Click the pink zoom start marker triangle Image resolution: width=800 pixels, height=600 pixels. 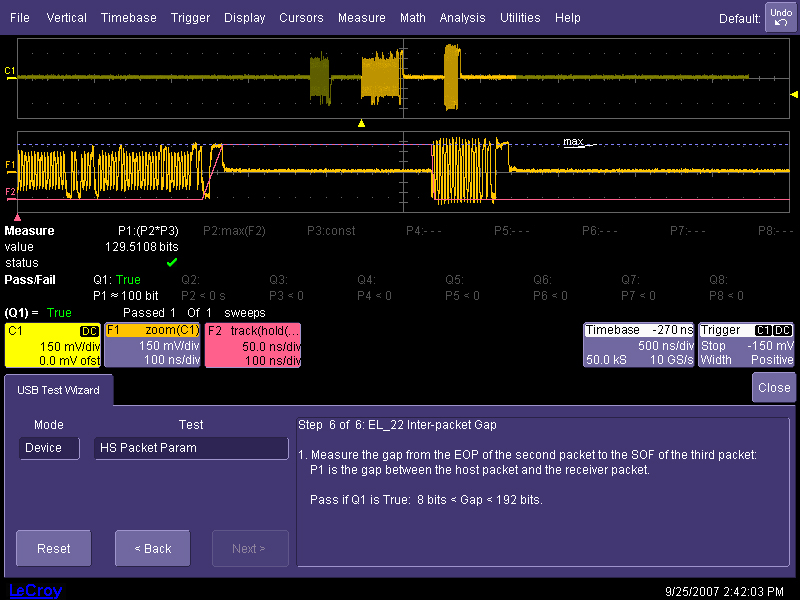[17, 215]
